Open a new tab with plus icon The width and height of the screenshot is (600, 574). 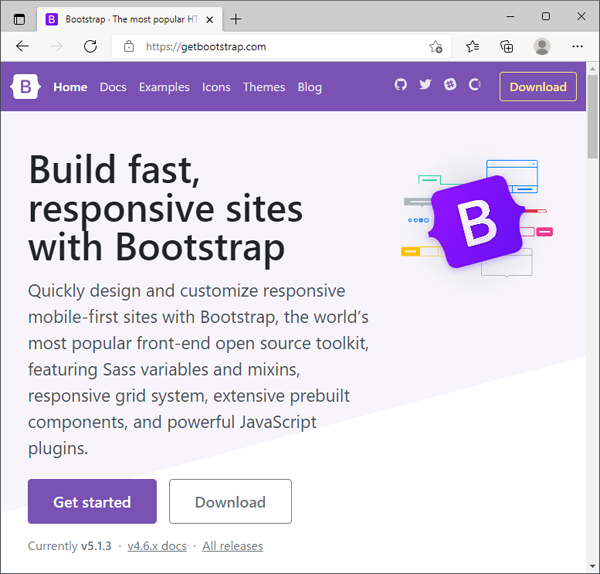(236, 19)
